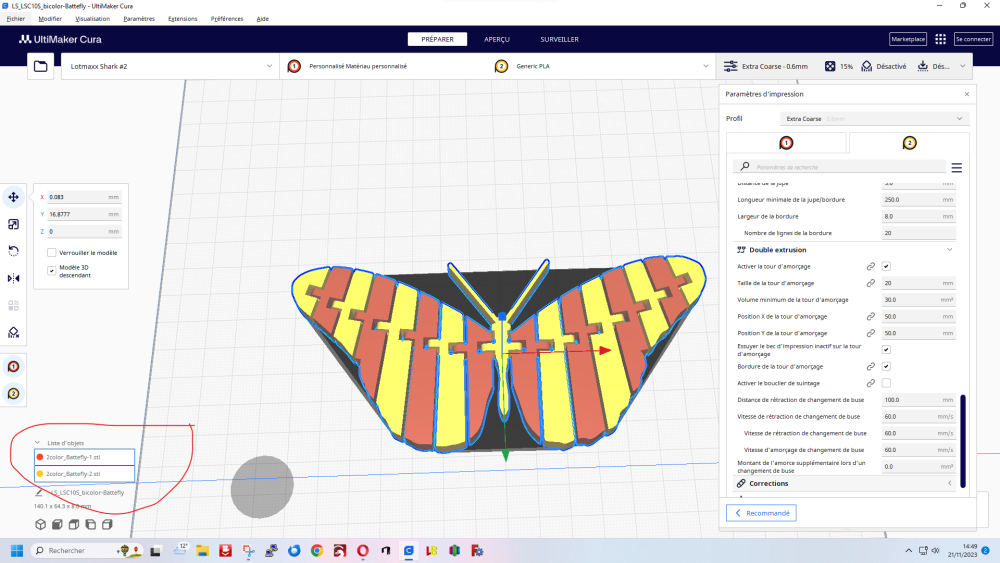Show hidden system tray icons chevron

908,550
